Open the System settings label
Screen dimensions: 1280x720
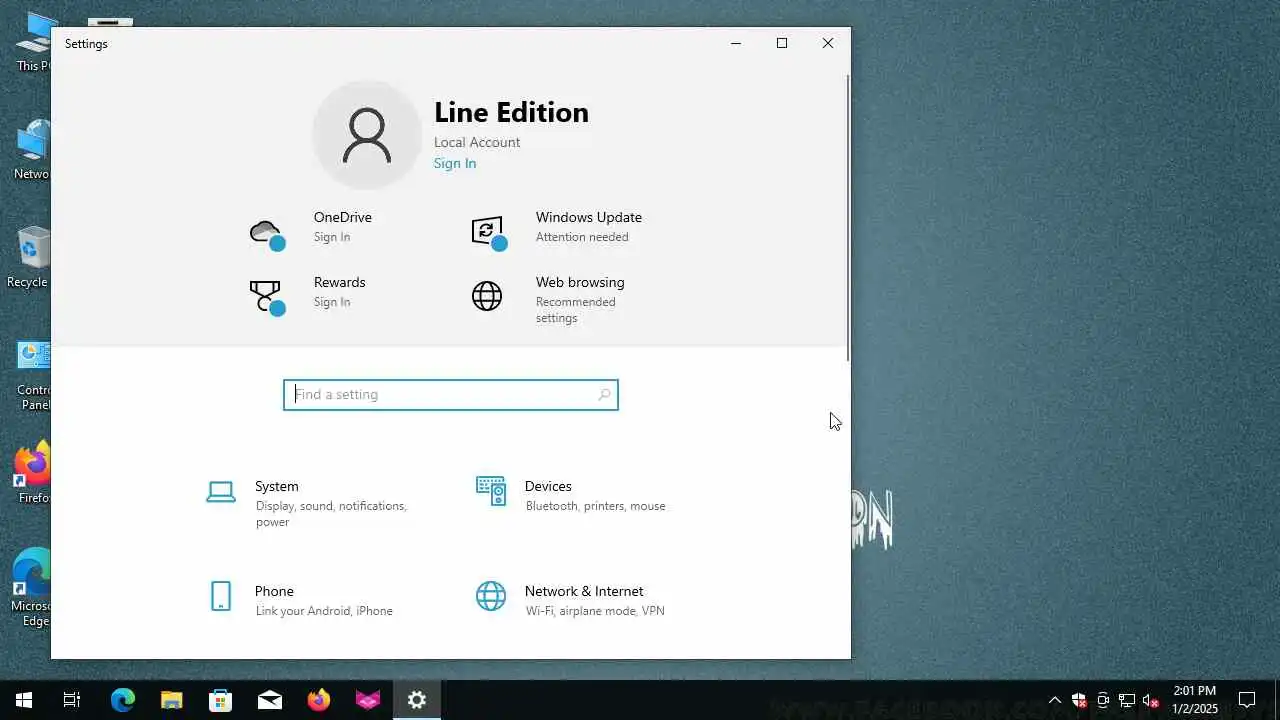(277, 486)
